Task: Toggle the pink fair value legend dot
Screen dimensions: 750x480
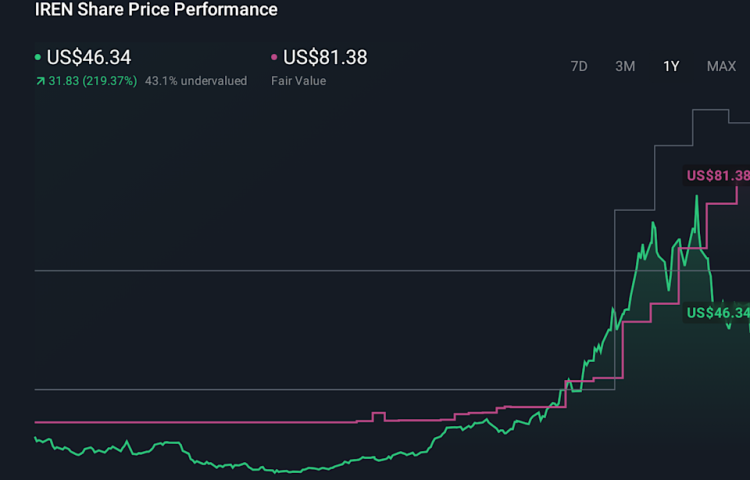Action: point(275,58)
